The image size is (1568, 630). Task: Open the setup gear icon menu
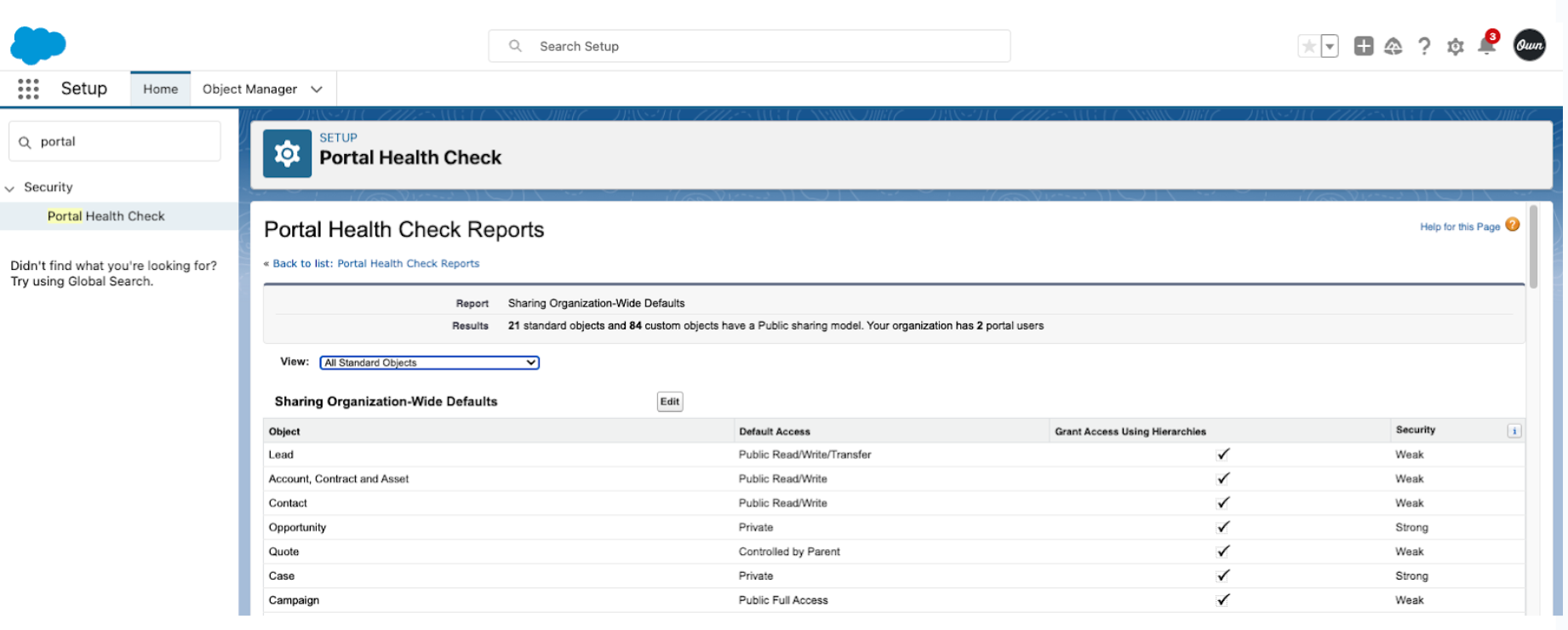click(1456, 47)
